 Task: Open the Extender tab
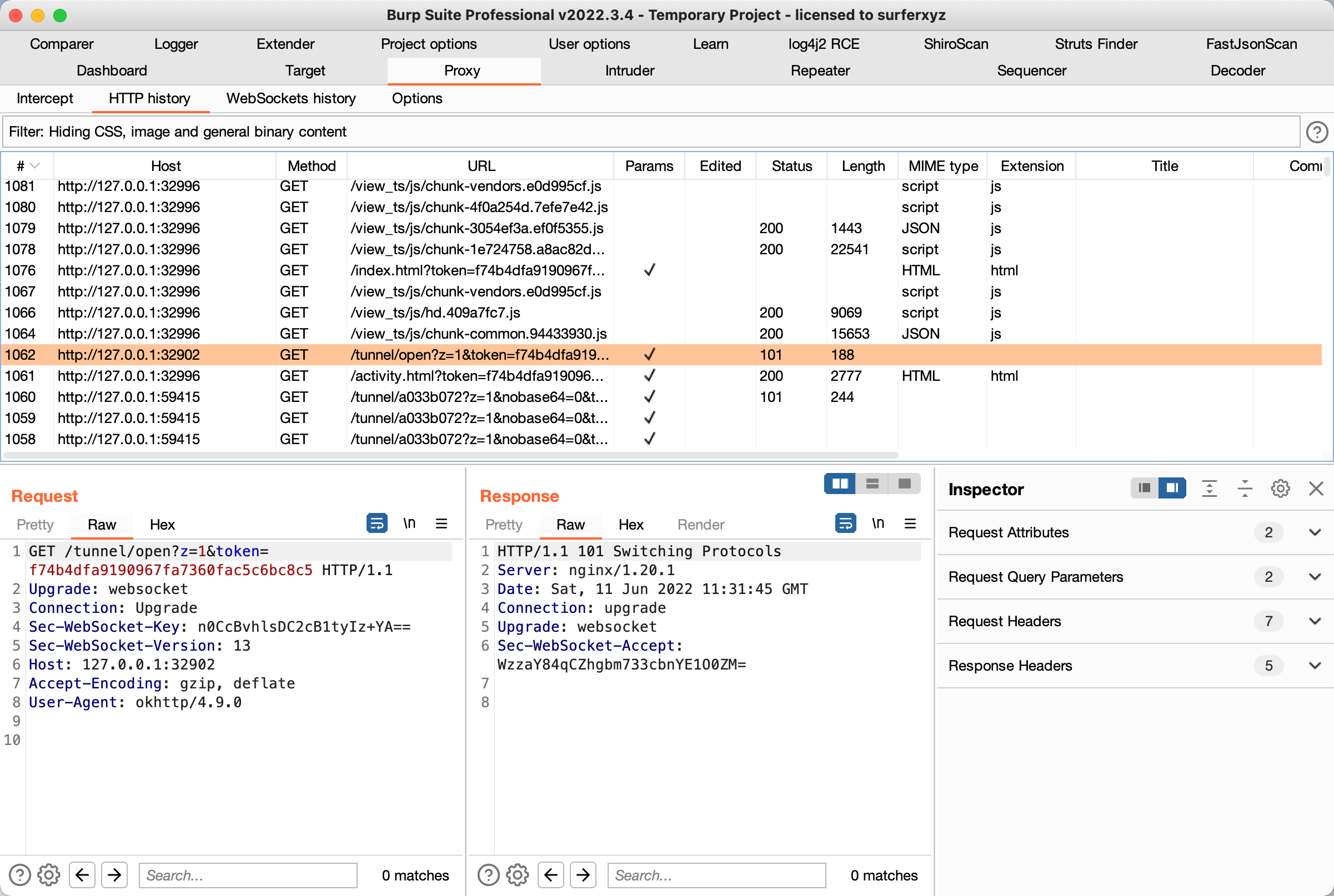(285, 44)
